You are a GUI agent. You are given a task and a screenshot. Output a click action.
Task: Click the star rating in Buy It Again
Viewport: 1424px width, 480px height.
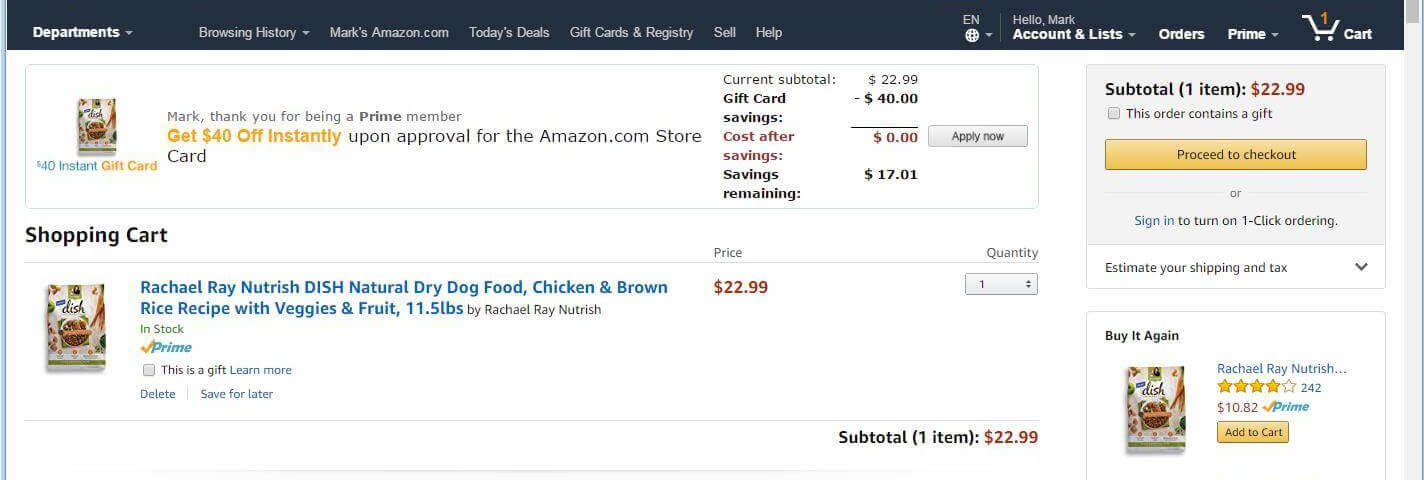[1256, 387]
